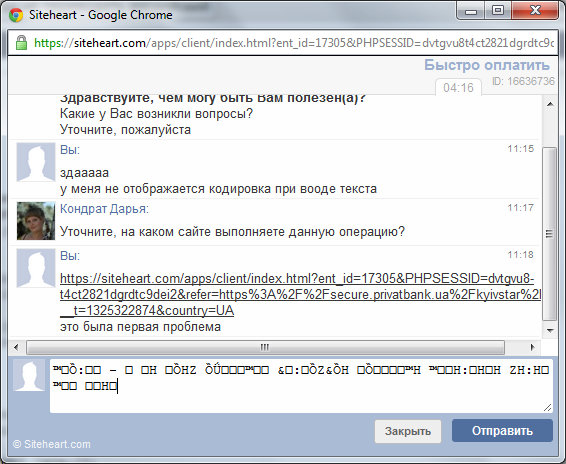The image size is (566, 464).
Task: Click the horizontal scrollbar right arrow
Action: [x=532, y=347]
